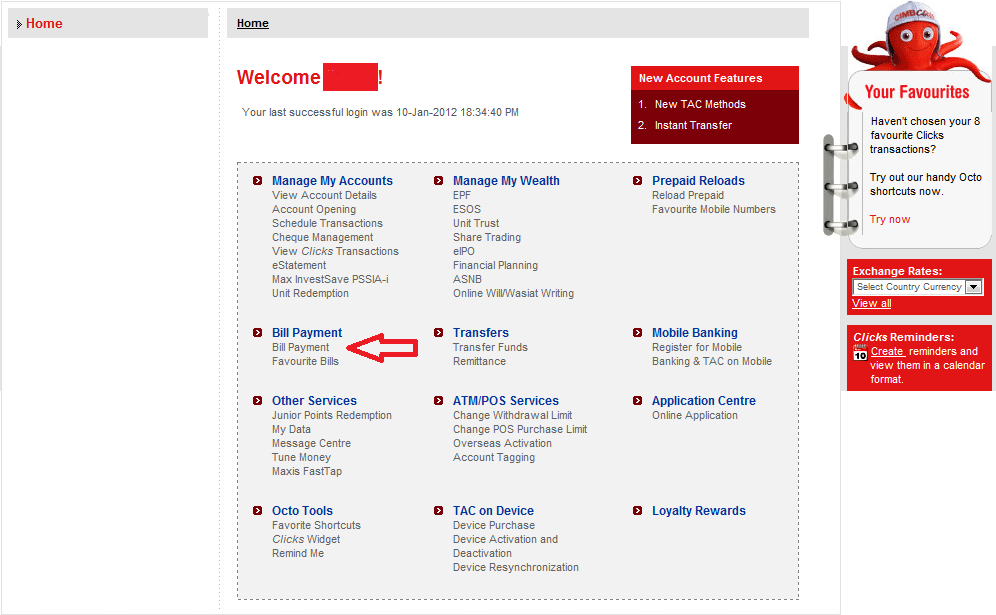Open Financial Planning

click(x=495, y=265)
